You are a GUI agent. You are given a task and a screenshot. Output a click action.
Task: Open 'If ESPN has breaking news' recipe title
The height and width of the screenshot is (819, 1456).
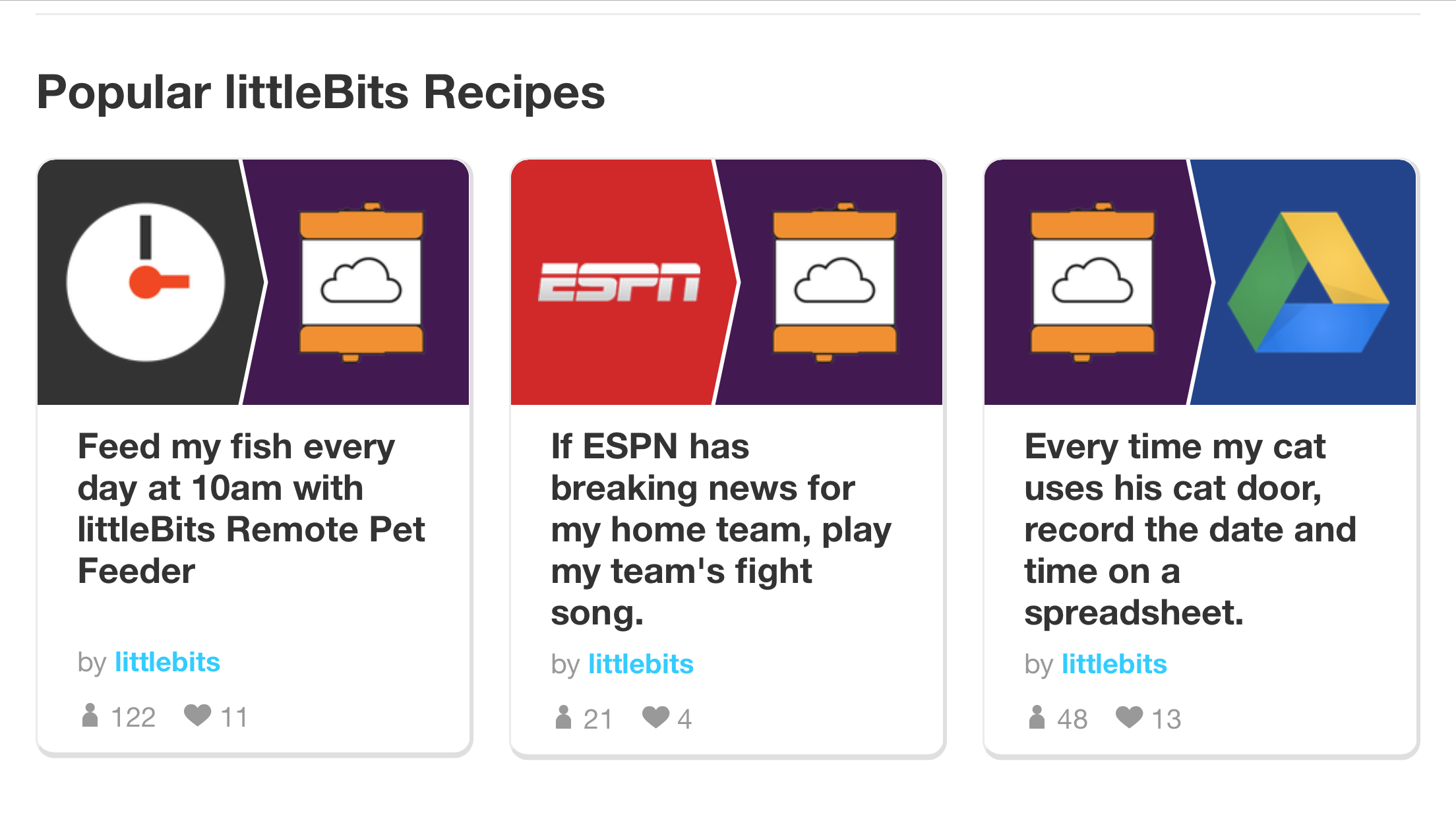click(721, 530)
